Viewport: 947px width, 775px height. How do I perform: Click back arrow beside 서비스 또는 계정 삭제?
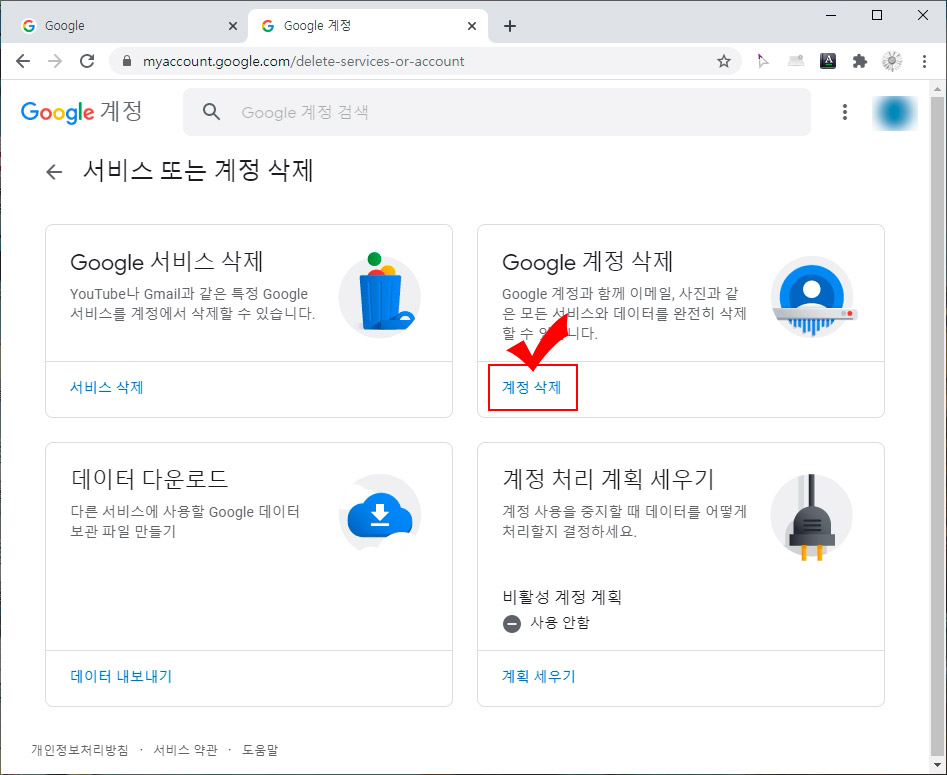pyautogui.click(x=54, y=172)
